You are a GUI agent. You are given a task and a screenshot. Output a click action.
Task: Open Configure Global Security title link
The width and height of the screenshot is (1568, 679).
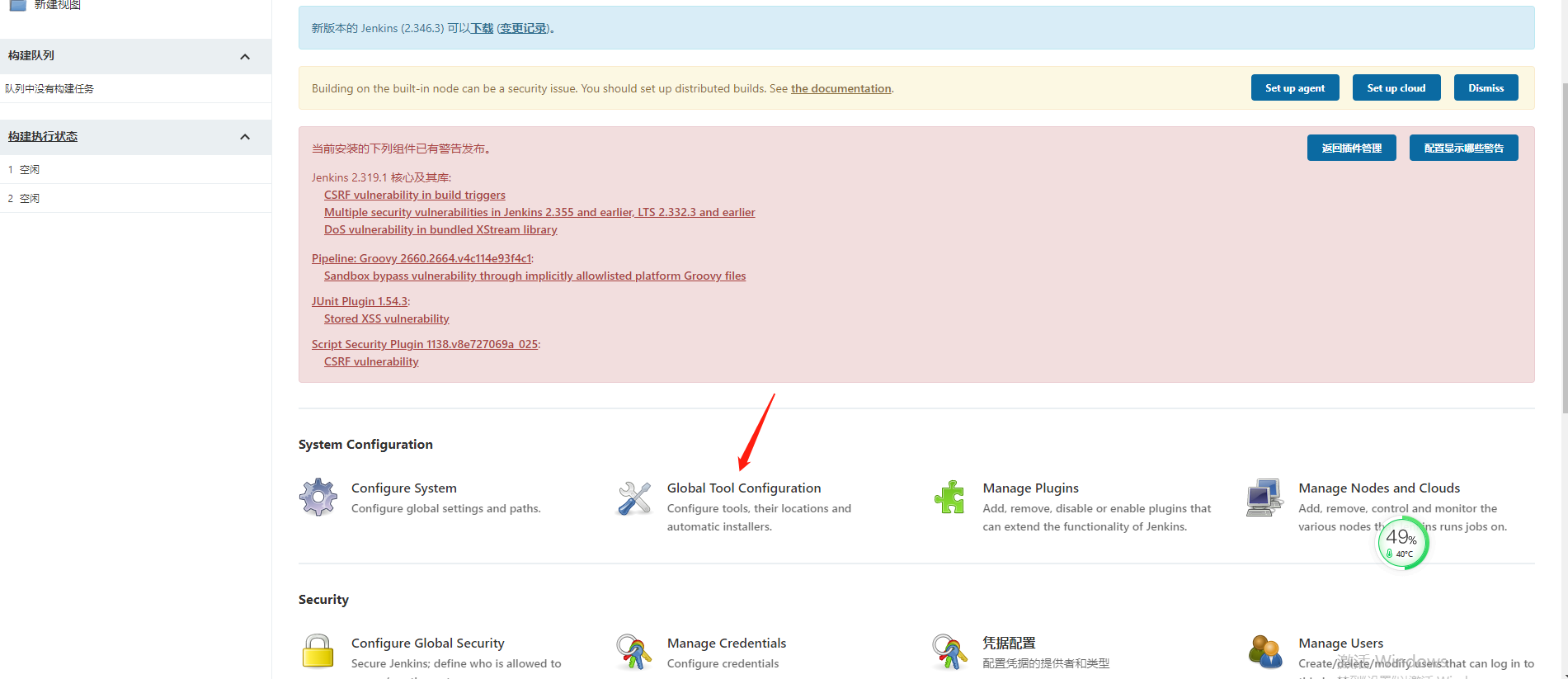(x=428, y=644)
